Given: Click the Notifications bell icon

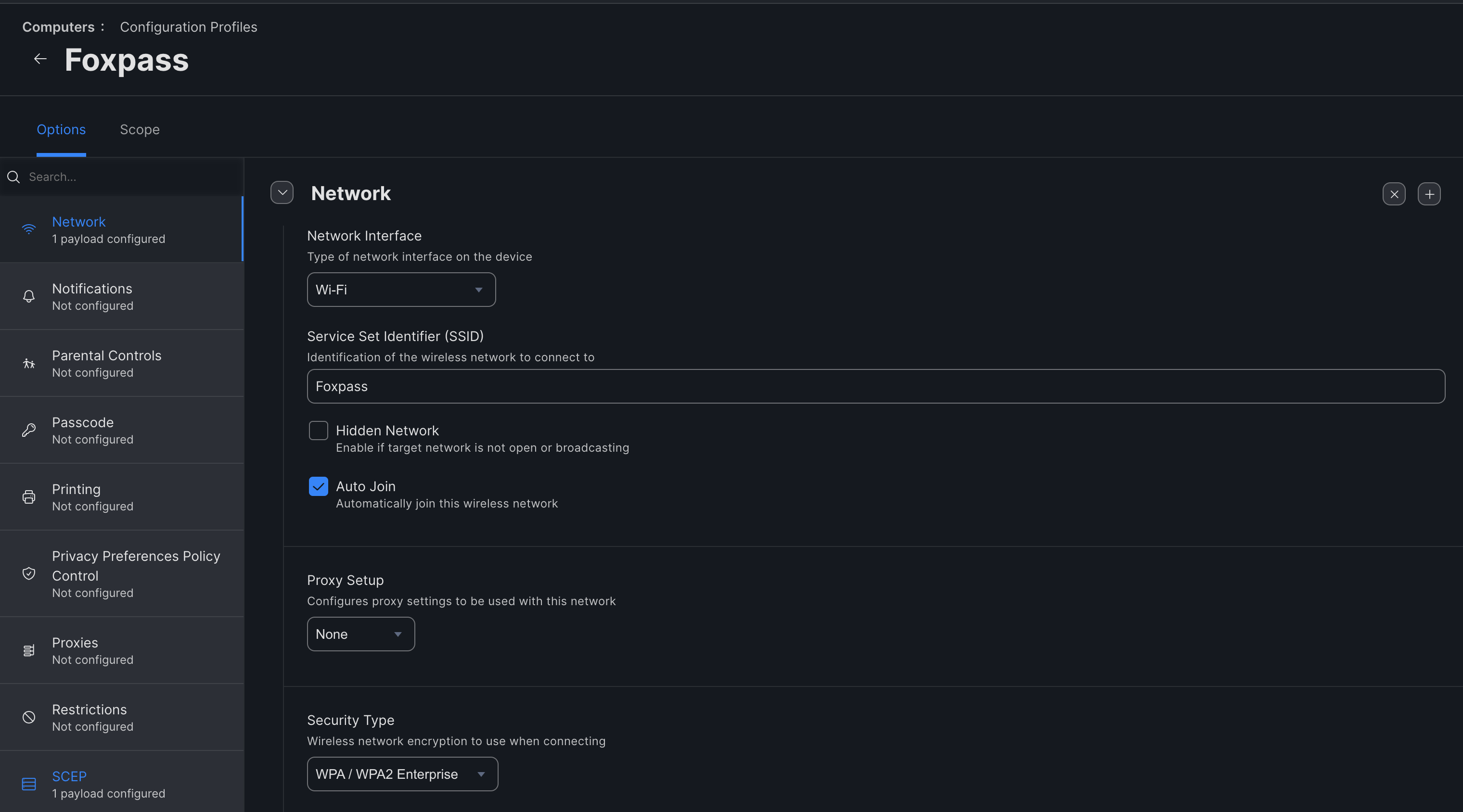Looking at the screenshot, I should click(29, 296).
